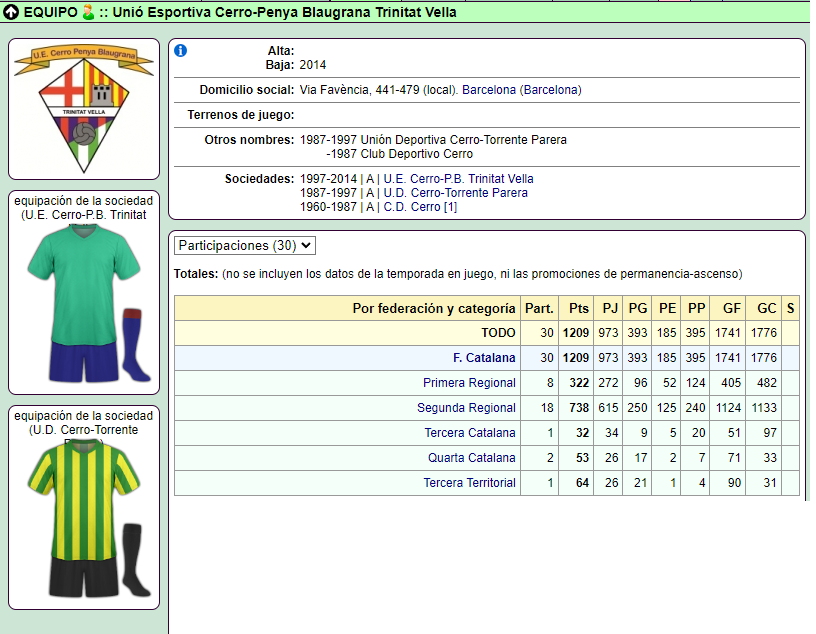Open the first Barcelona city link

tap(489, 90)
